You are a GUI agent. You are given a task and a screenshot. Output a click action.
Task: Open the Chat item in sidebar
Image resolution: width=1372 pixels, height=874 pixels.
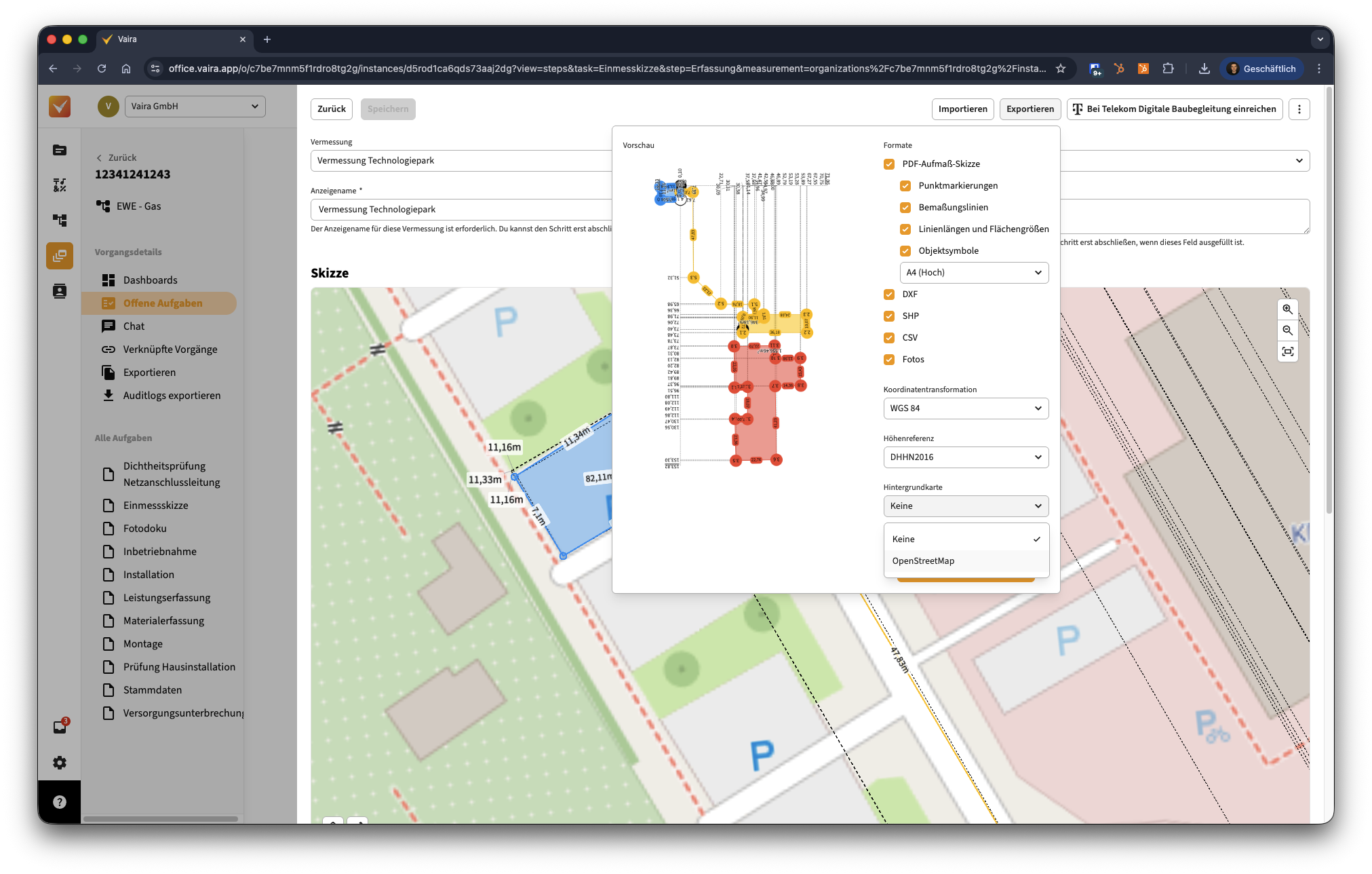click(x=134, y=326)
